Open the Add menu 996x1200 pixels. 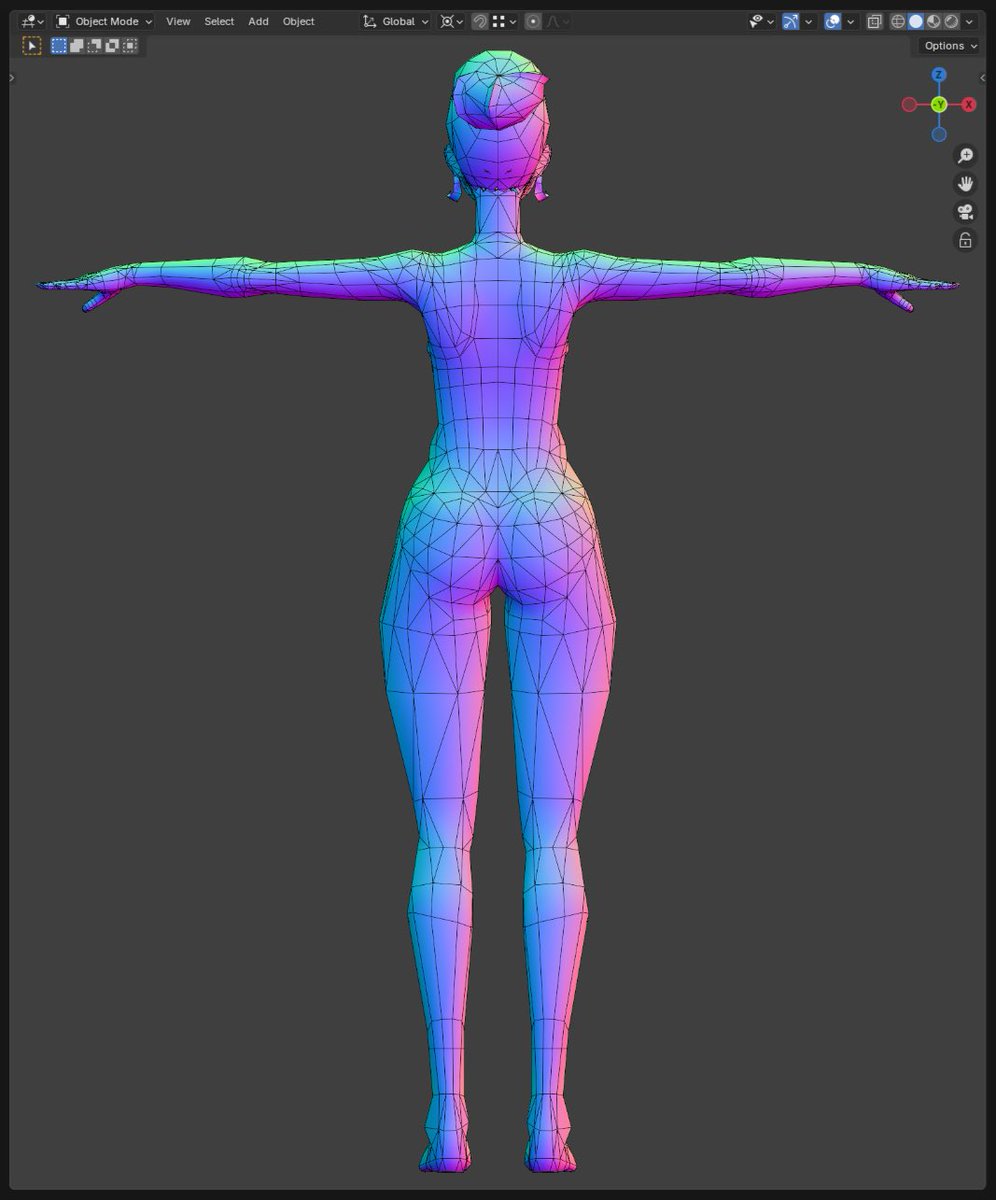pos(258,21)
